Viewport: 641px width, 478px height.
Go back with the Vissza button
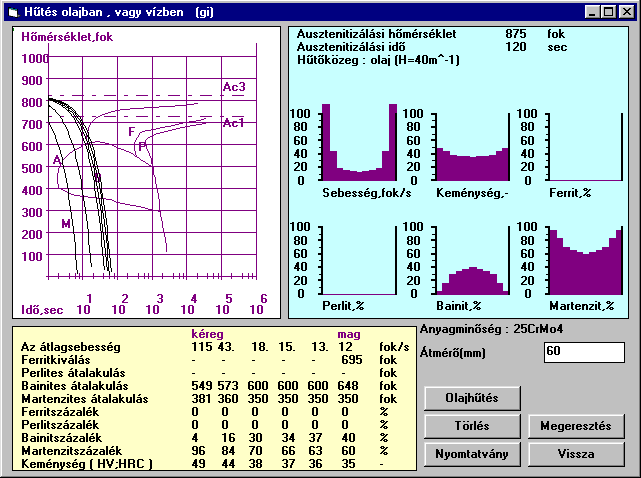[x=576, y=453]
